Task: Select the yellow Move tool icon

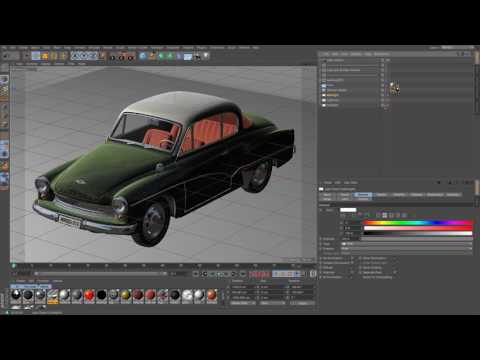Action: coord(45,56)
